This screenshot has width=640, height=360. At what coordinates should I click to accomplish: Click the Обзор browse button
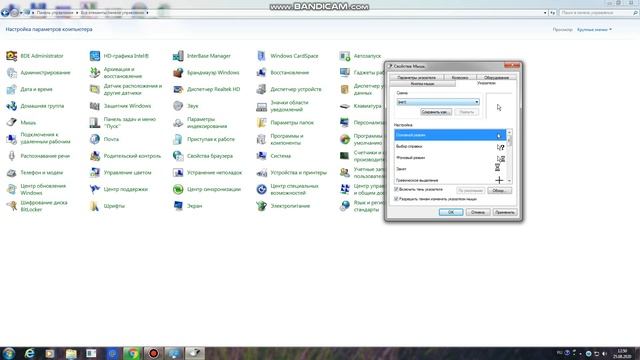[499, 191]
